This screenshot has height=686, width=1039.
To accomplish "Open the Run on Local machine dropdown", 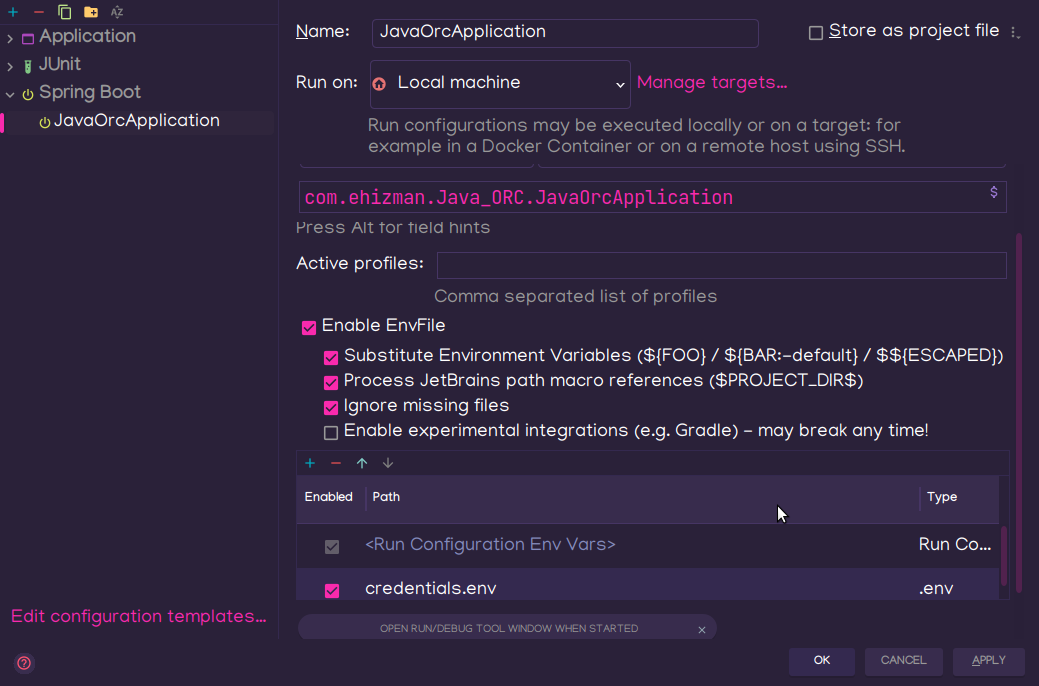I will pos(500,84).
